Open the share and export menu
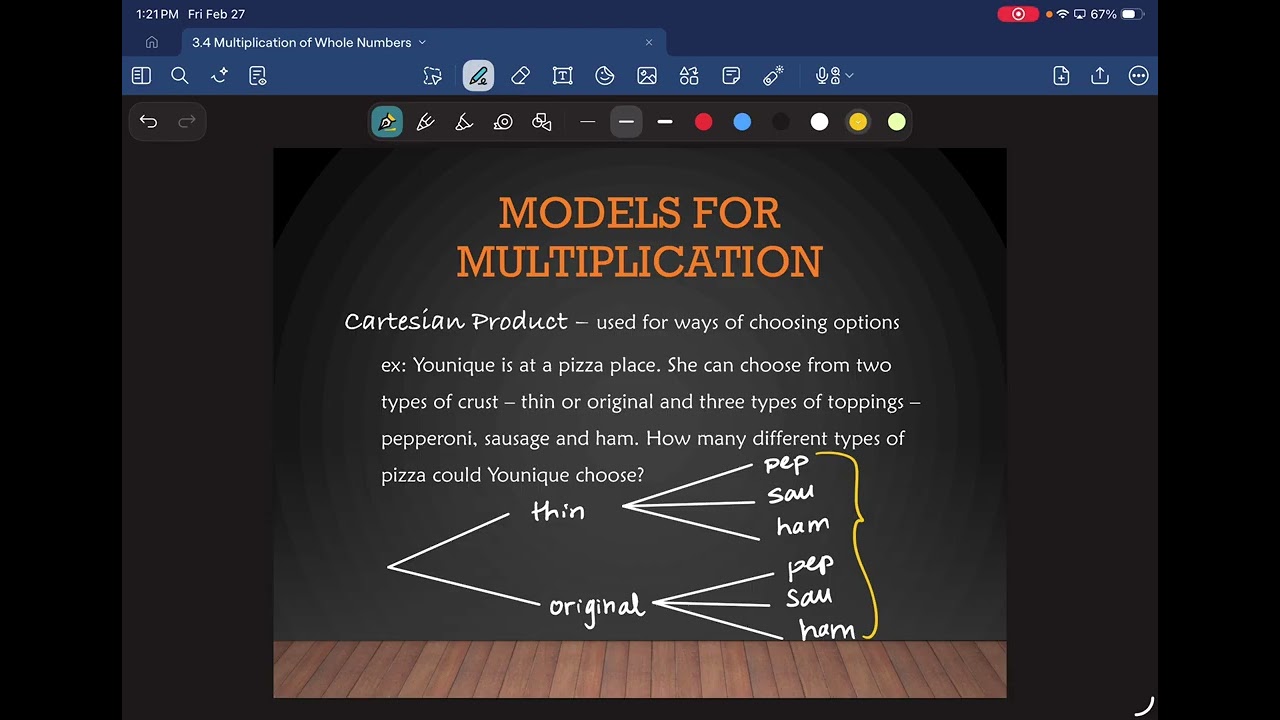The width and height of the screenshot is (1280, 720). point(1100,76)
